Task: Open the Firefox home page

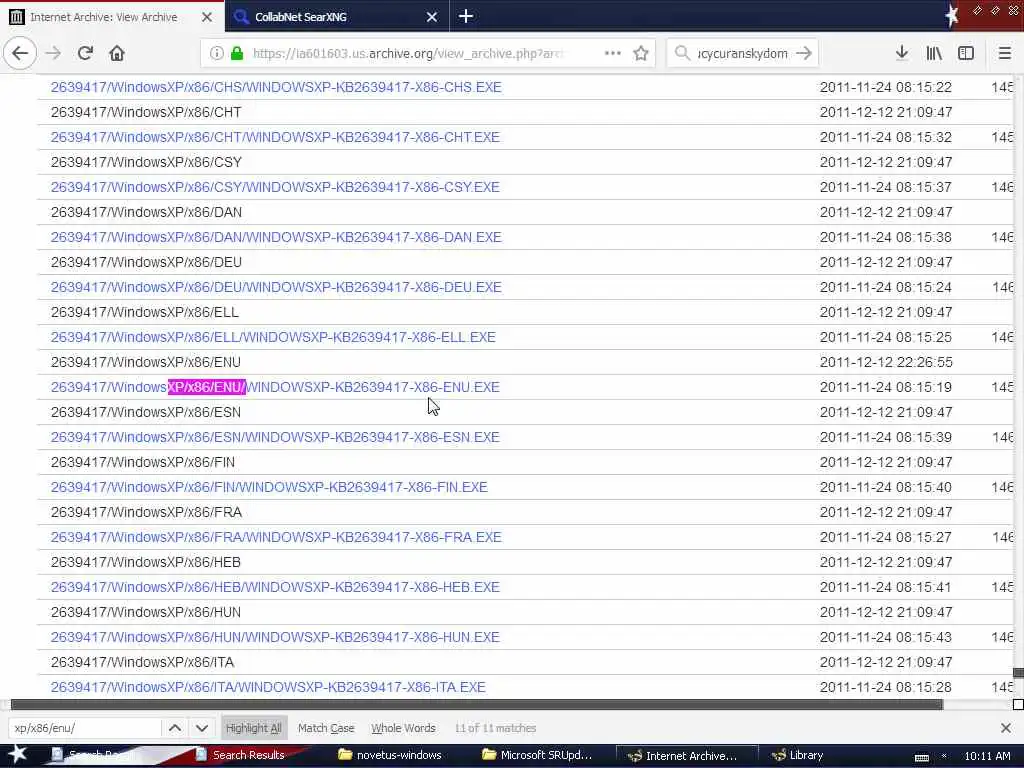Action: tap(117, 53)
